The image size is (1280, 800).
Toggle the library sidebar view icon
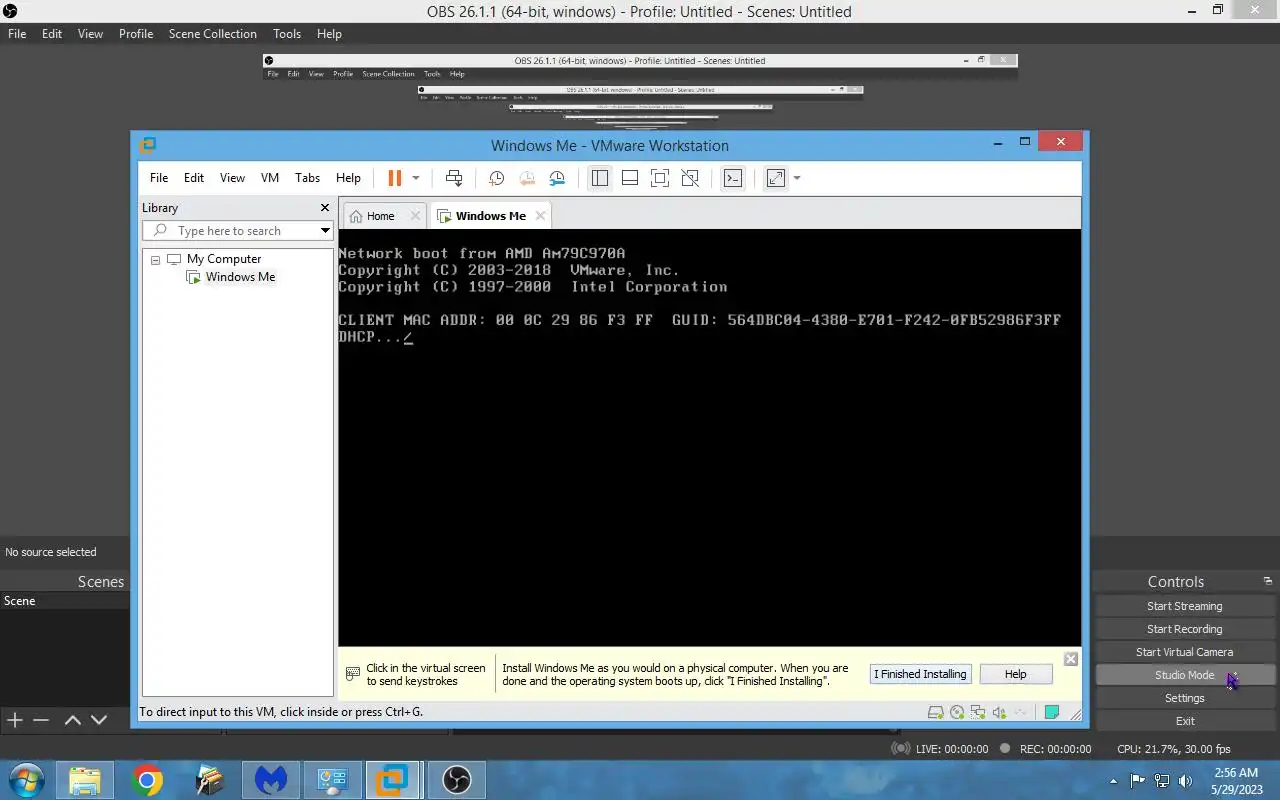click(599, 178)
